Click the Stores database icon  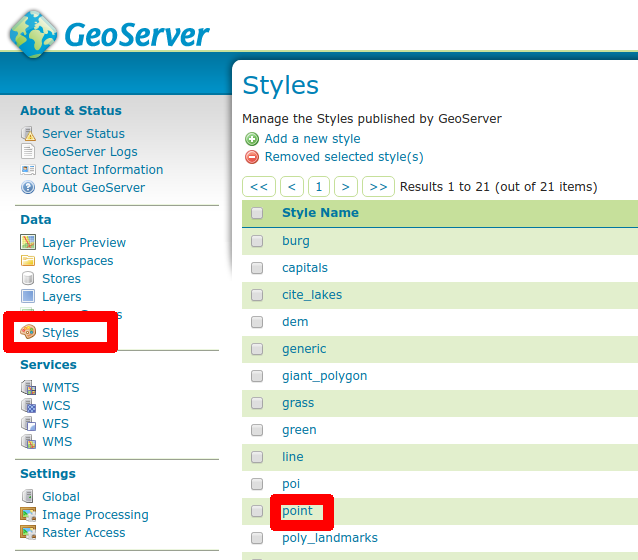(28, 278)
